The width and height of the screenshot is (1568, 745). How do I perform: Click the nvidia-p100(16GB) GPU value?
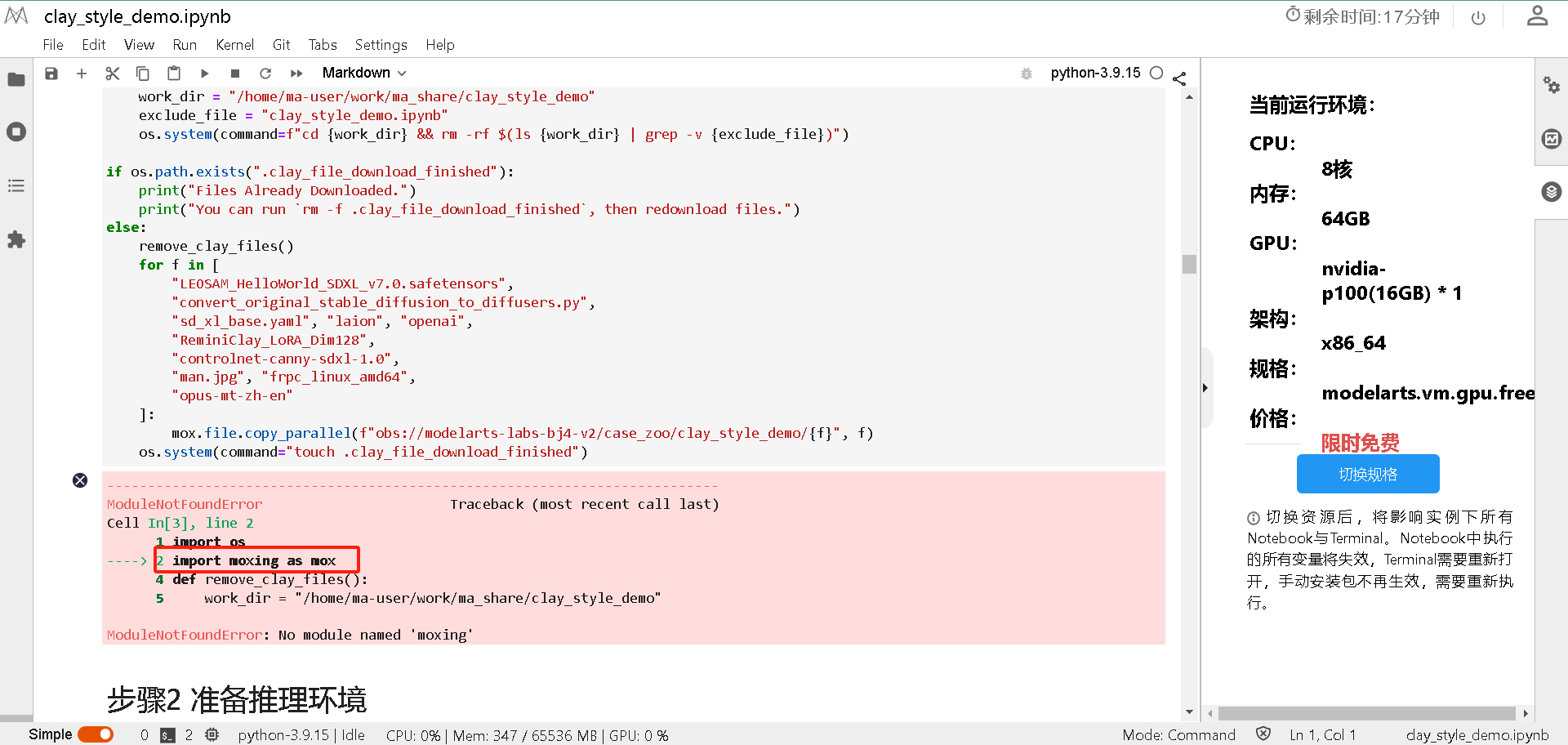pyautogui.click(x=1392, y=281)
